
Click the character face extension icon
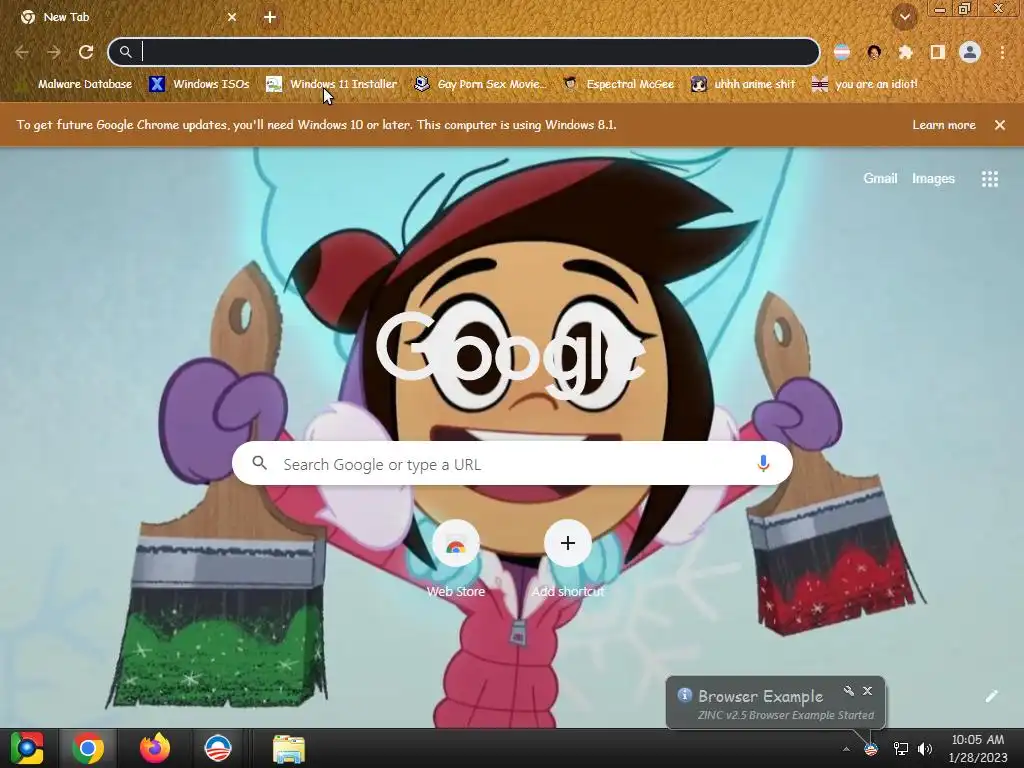point(874,52)
